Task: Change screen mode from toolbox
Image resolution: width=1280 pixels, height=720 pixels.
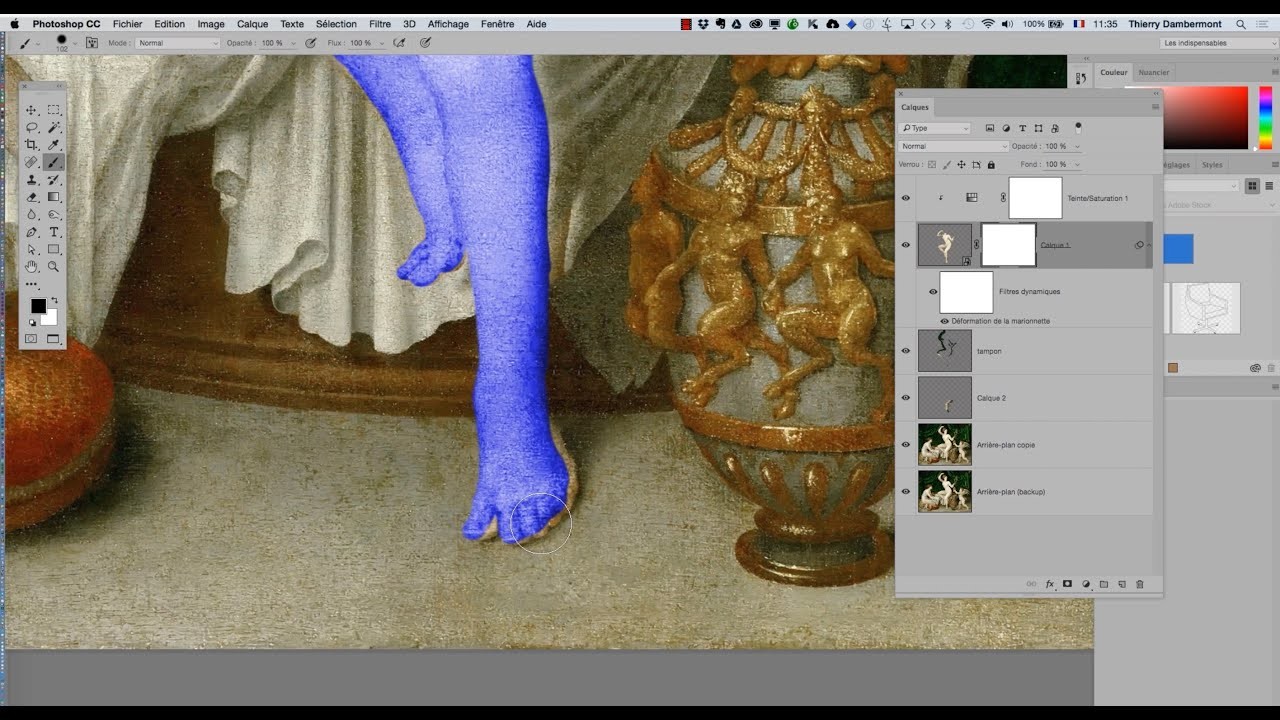Action: (54, 339)
